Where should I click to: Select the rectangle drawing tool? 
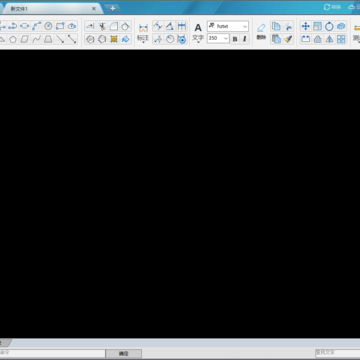(60, 26)
